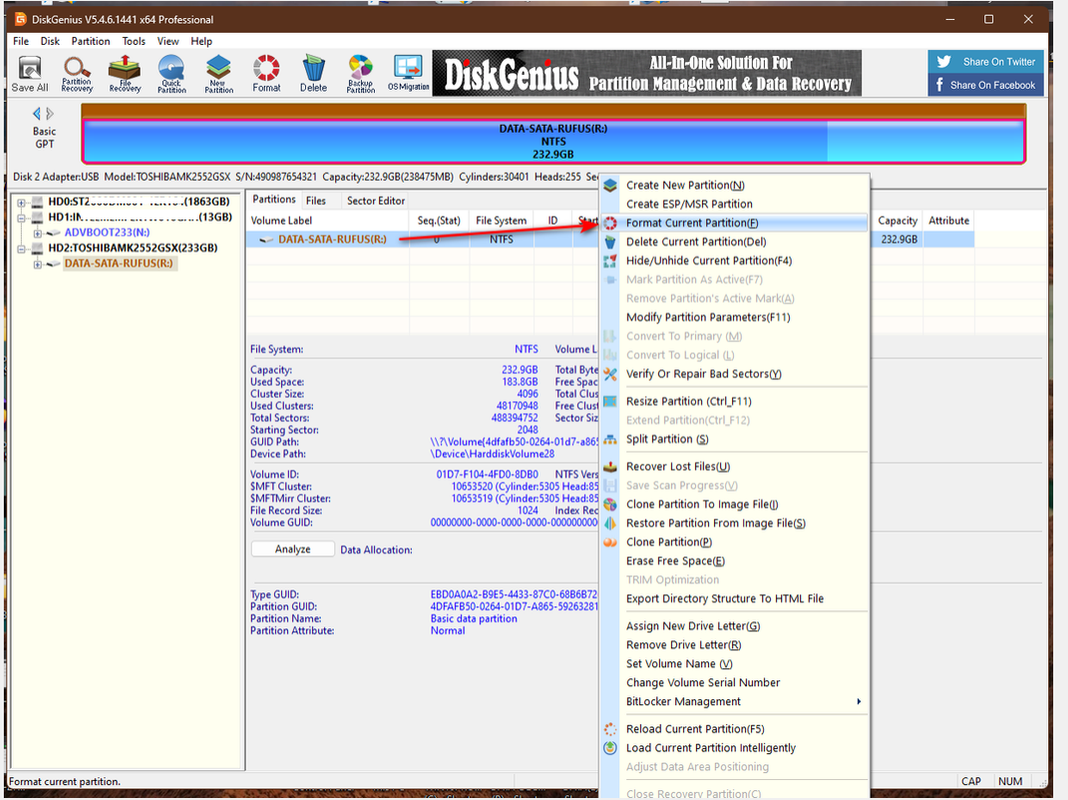The image size is (1068, 800).
Task: Click Share On Facebook button
Action: click(986, 84)
